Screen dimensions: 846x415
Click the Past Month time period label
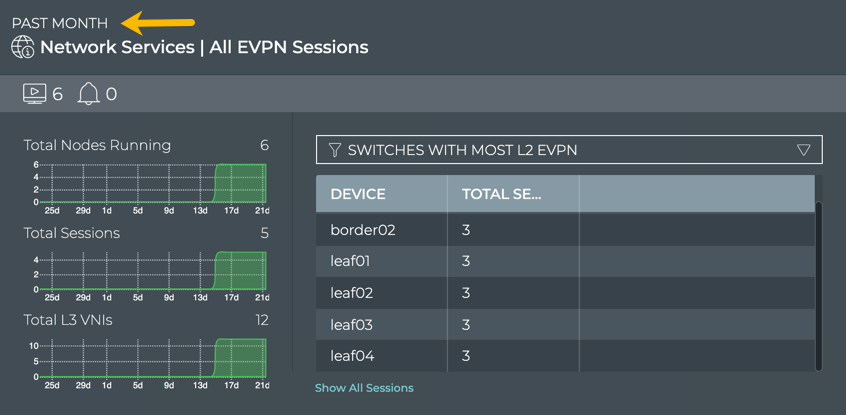coord(60,23)
